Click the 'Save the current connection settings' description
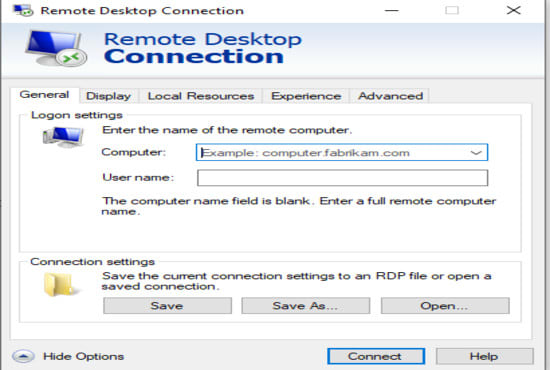Screen dimensions: 550x370 pos(296,281)
